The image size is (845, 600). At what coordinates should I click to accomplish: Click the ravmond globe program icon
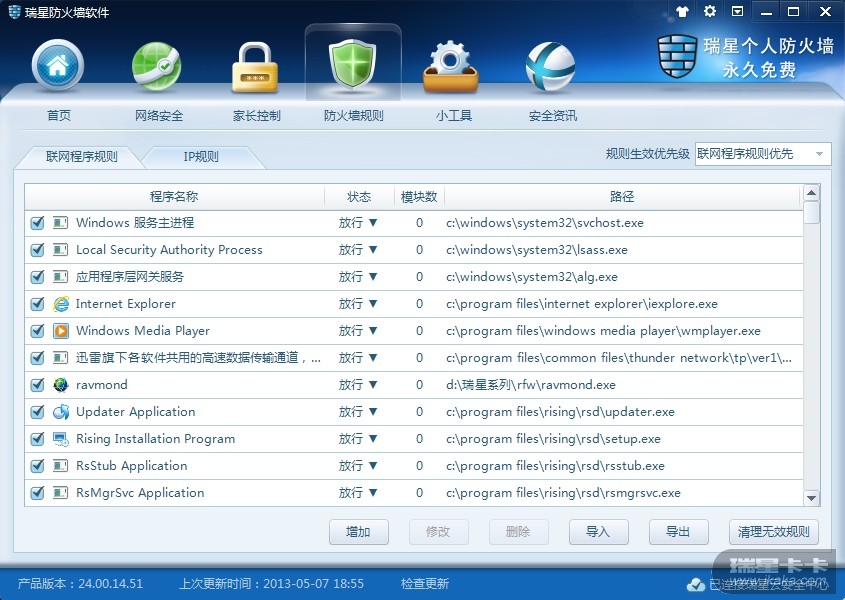coord(61,384)
